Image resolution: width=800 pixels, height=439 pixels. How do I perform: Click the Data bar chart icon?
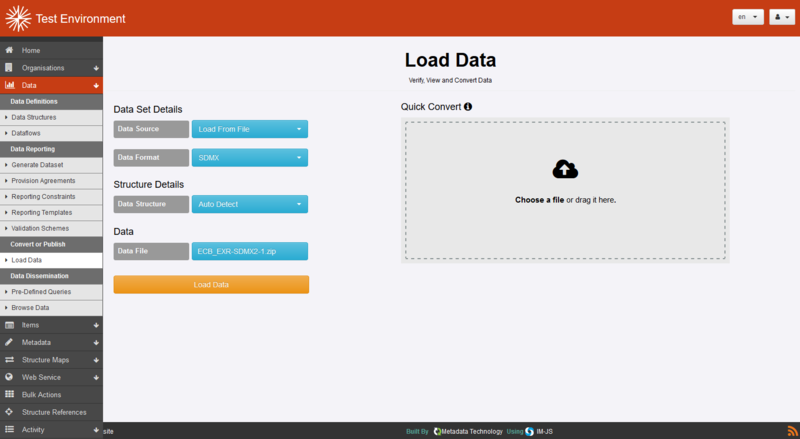point(9,85)
